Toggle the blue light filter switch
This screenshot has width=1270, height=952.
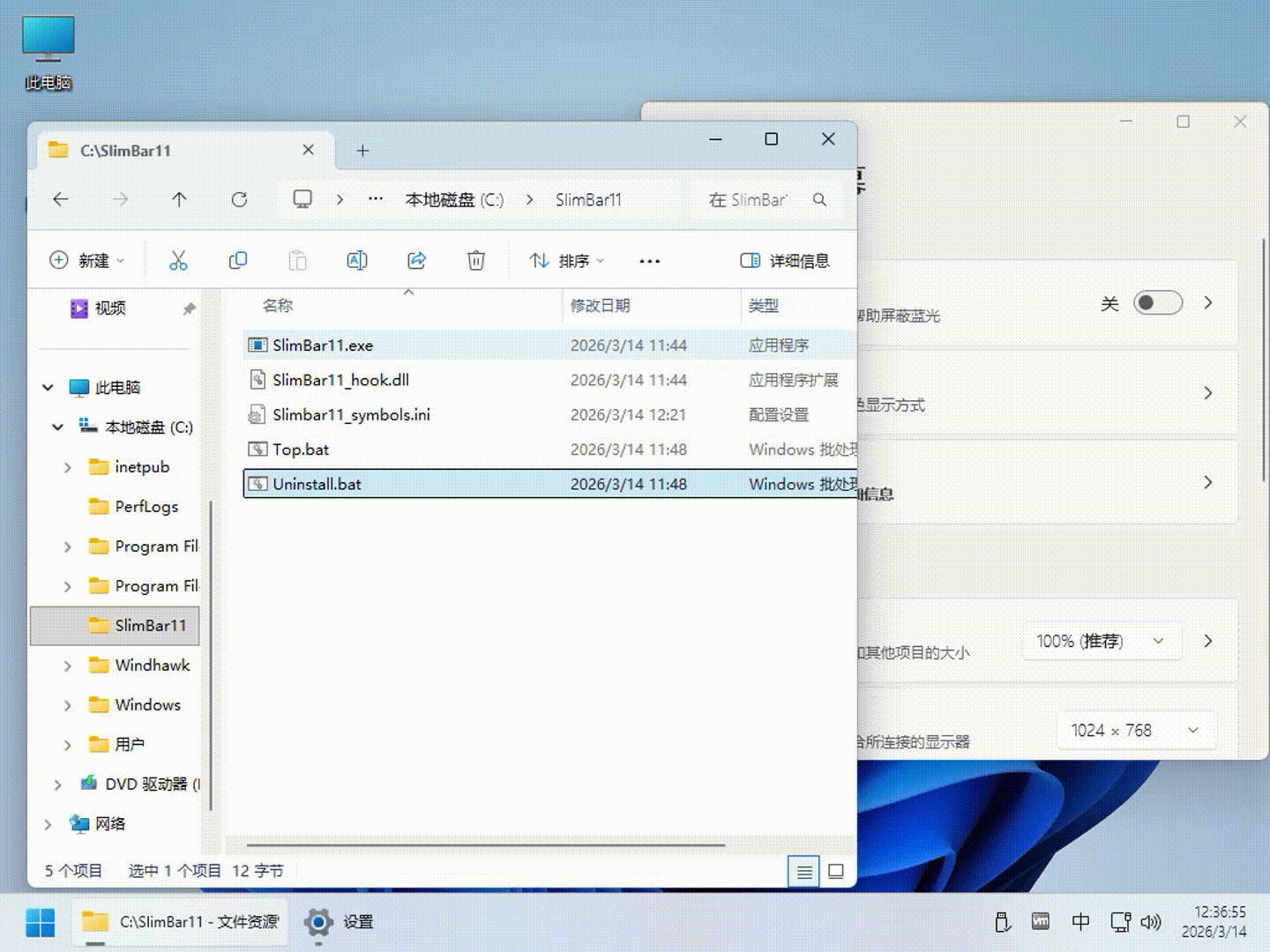click(x=1157, y=303)
